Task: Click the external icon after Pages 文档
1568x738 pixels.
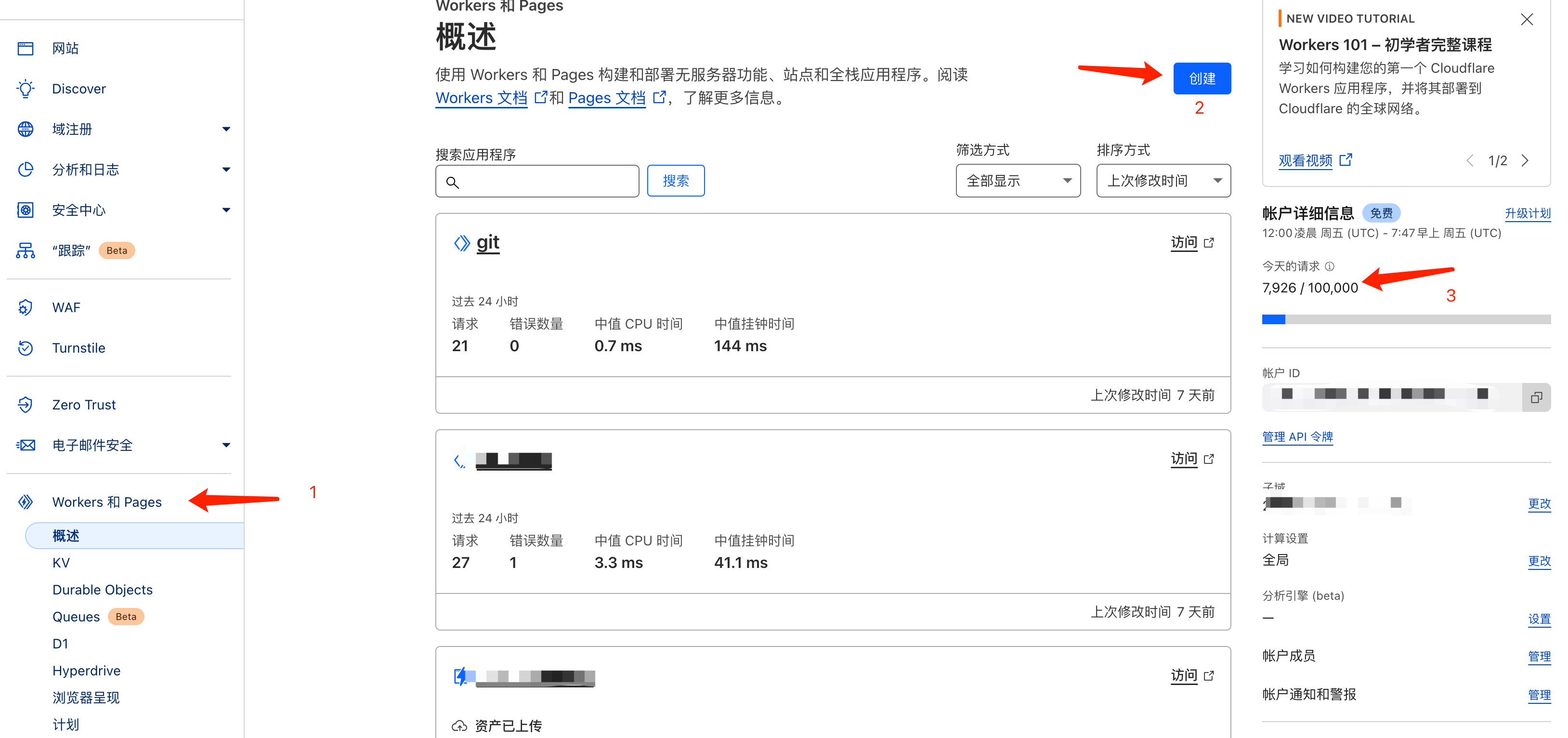Action: pos(659,97)
